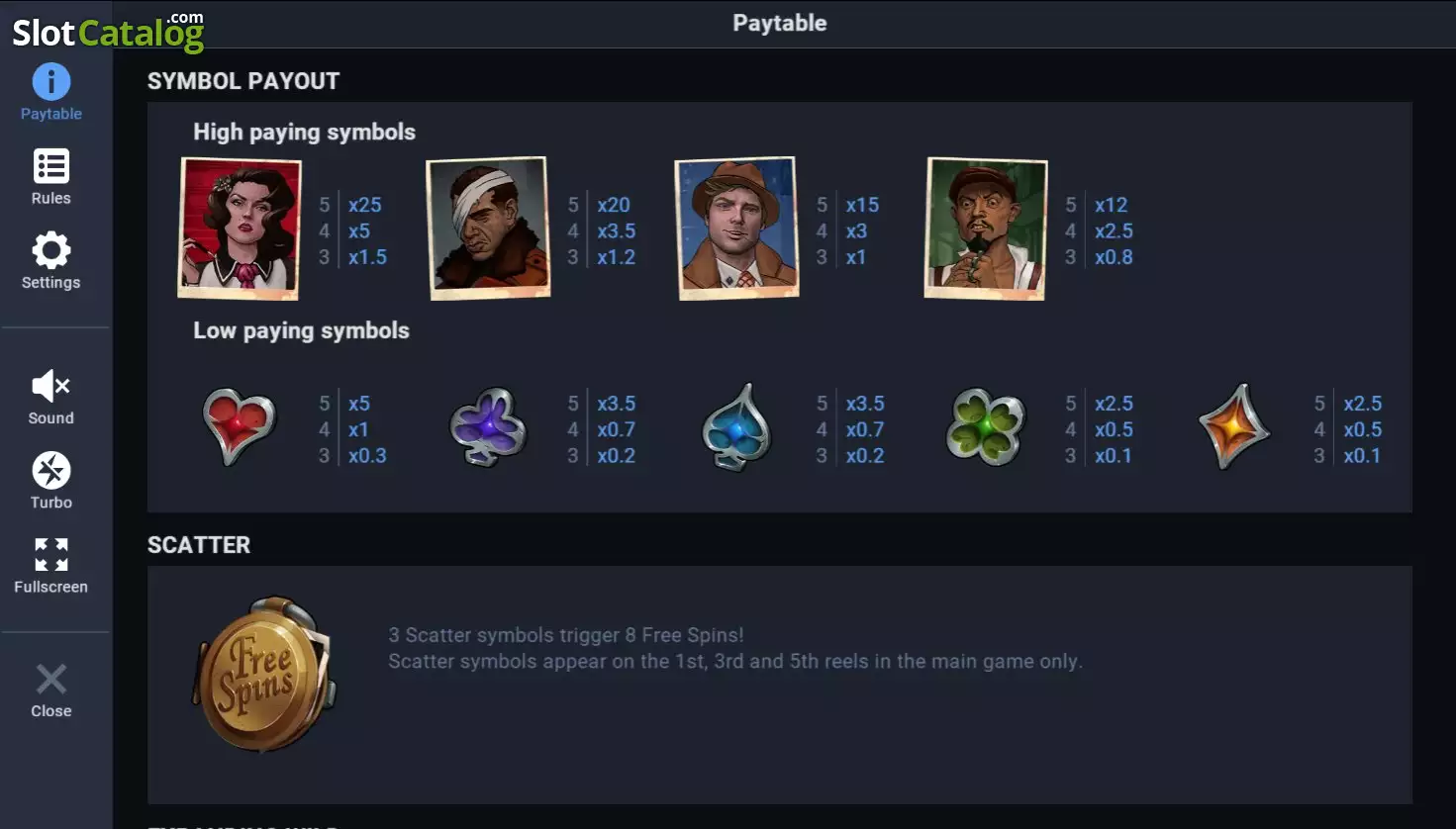1456x829 pixels.
Task: Click the SlotCatalog.com logo
Action: tap(108, 32)
